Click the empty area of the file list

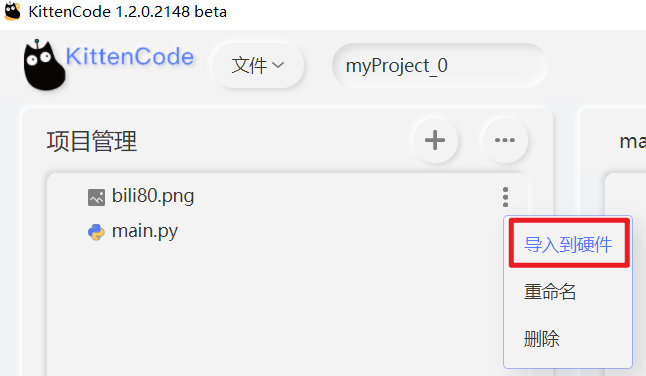pyautogui.click(x=272, y=313)
